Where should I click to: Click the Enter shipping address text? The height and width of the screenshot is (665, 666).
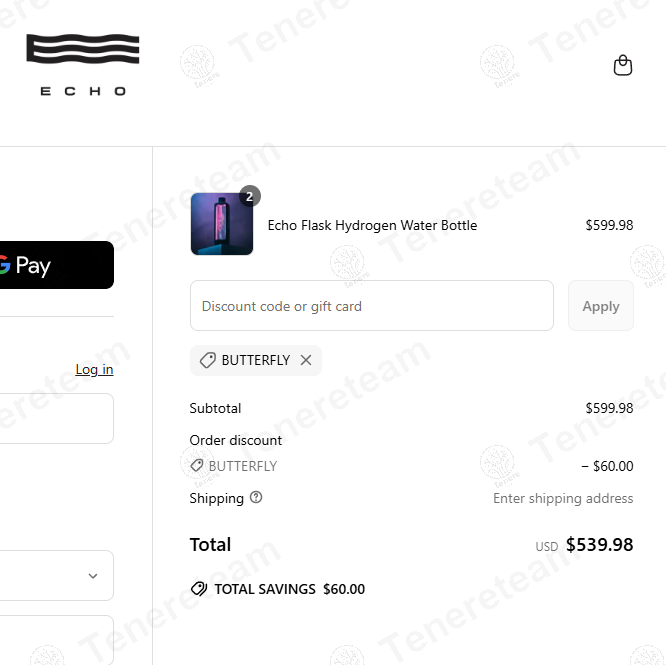(563, 498)
